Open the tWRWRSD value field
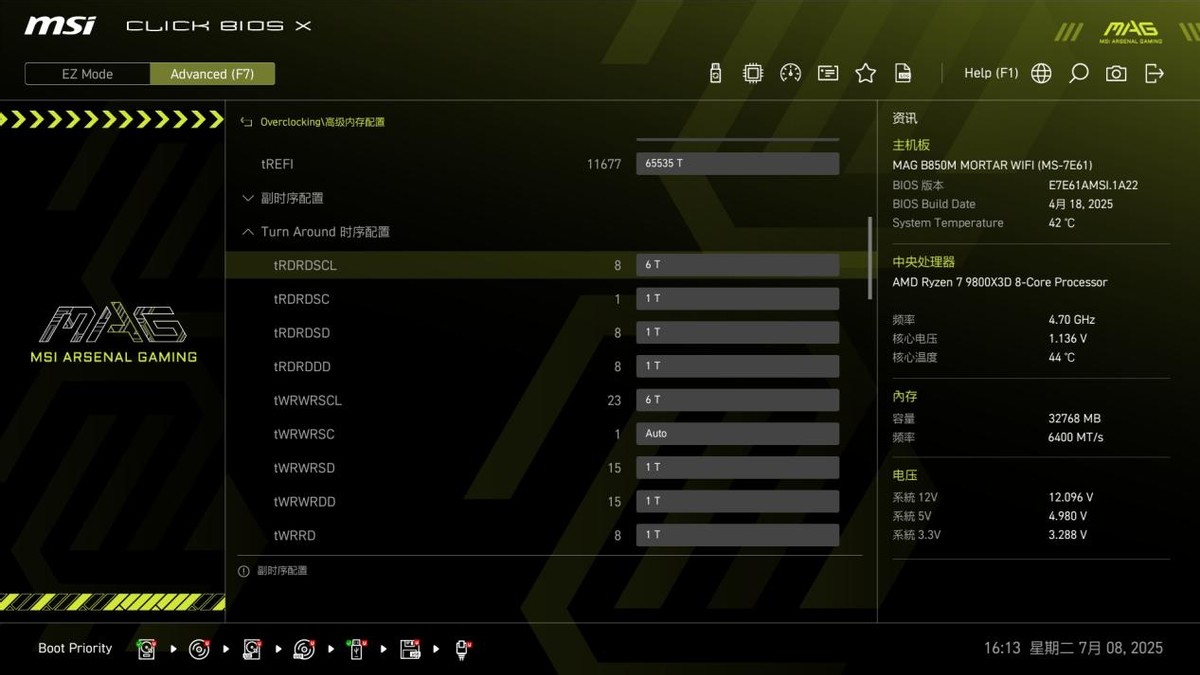The width and height of the screenshot is (1200, 675). point(737,467)
